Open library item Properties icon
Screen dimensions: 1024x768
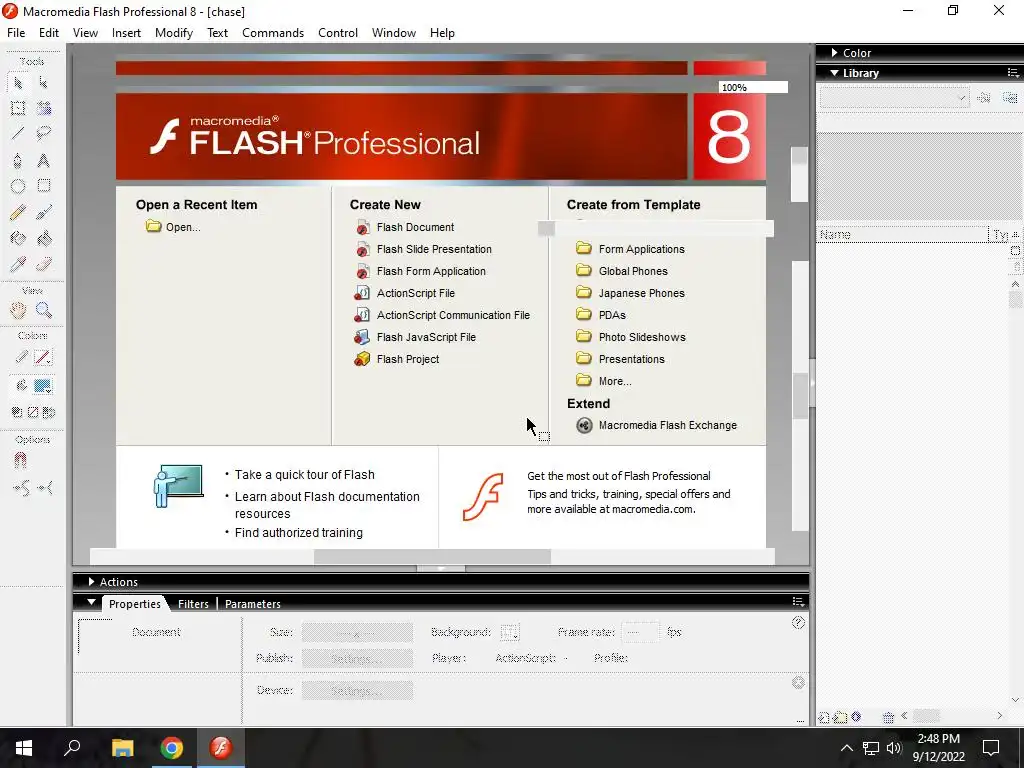pyautogui.click(x=856, y=716)
